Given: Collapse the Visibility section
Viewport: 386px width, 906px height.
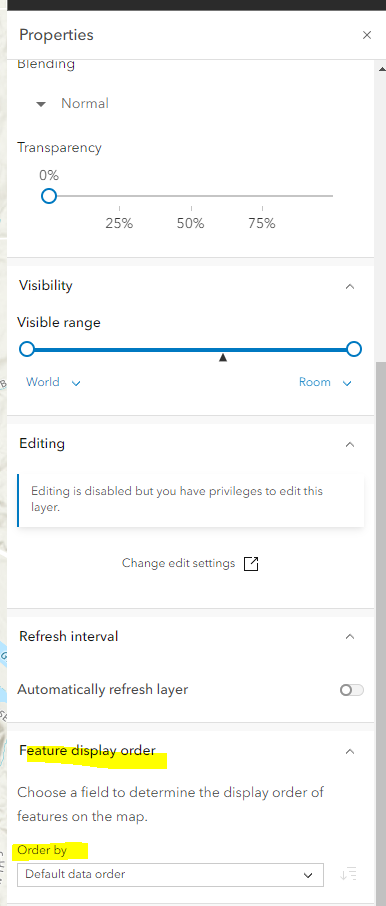Looking at the screenshot, I should click(350, 286).
